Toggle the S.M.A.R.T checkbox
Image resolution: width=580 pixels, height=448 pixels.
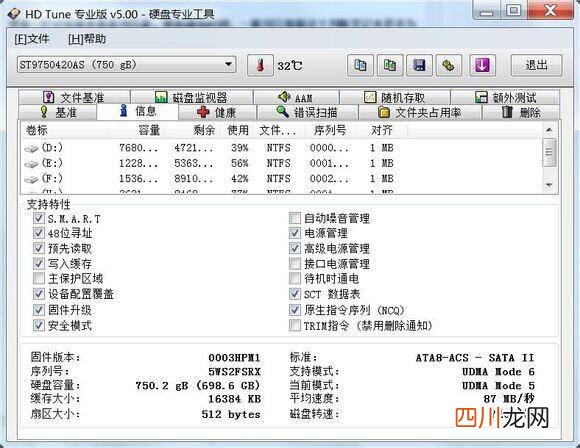[x=39, y=218]
